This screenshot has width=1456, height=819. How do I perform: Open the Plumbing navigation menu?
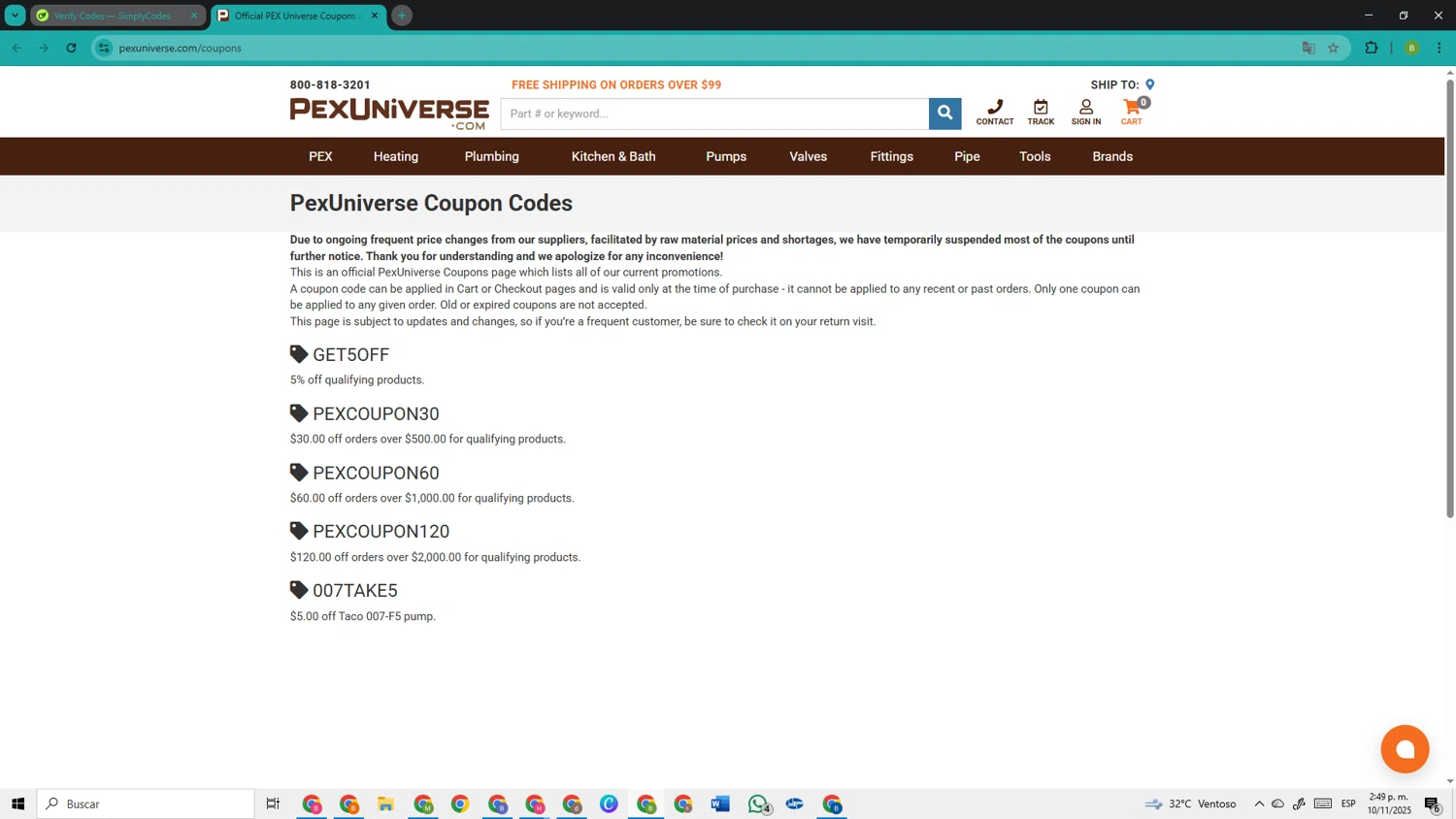(491, 156)
